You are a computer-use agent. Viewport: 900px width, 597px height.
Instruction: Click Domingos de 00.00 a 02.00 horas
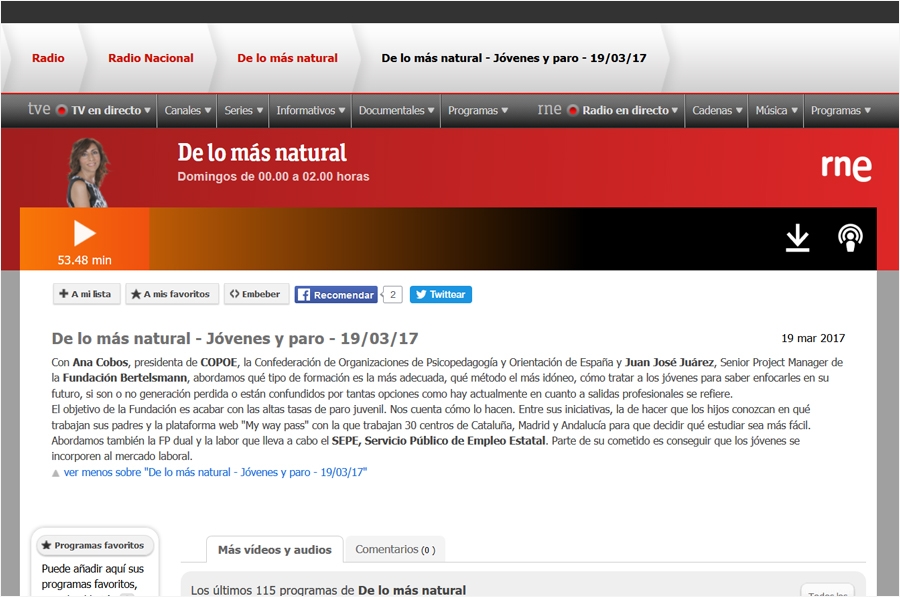(273, 177)
